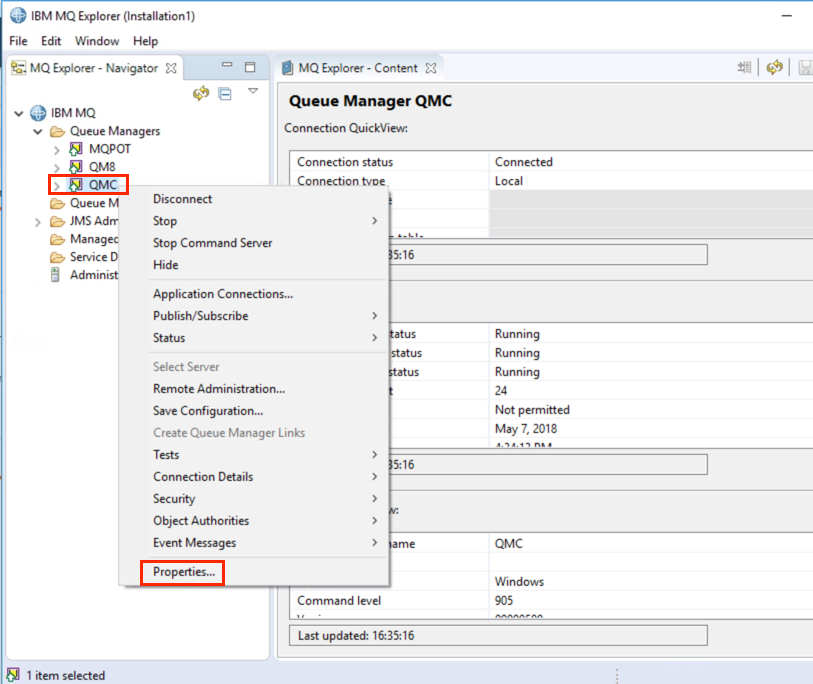Click the QMC queue manager icon
This screenshot has height=684, width=813.
tap(76, 185)
